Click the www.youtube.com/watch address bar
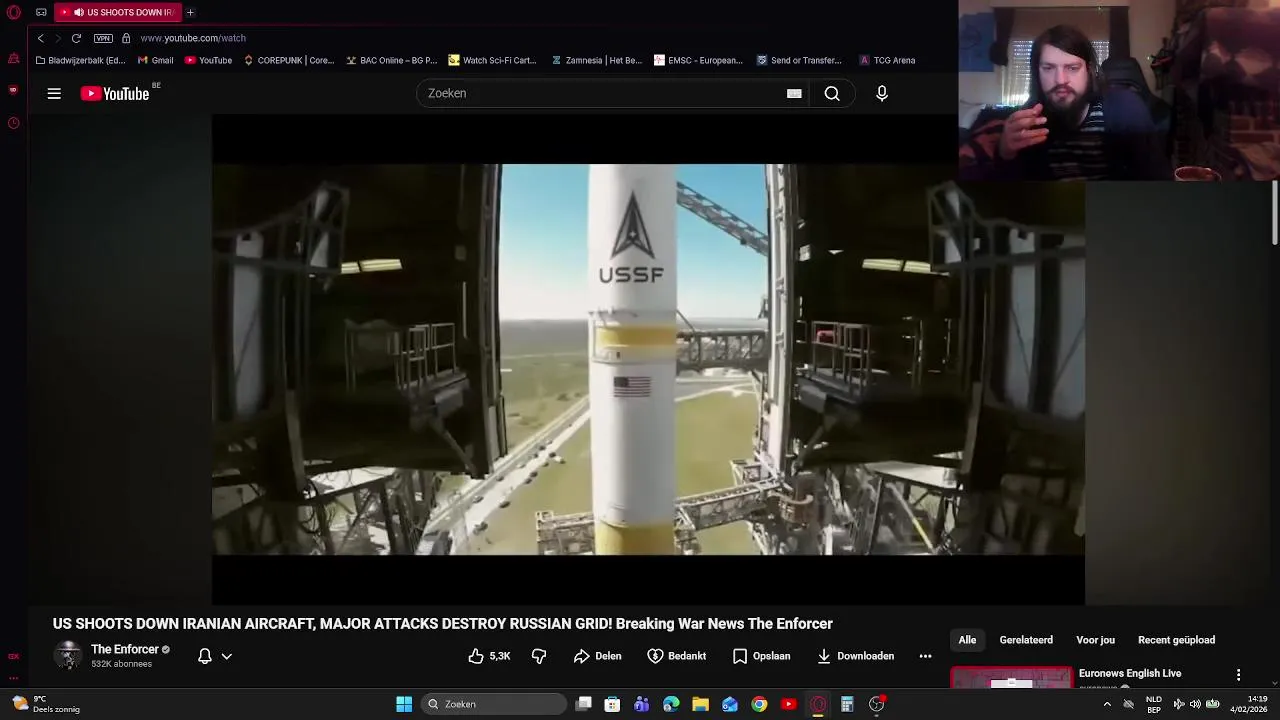 click(x=193, y=38)
